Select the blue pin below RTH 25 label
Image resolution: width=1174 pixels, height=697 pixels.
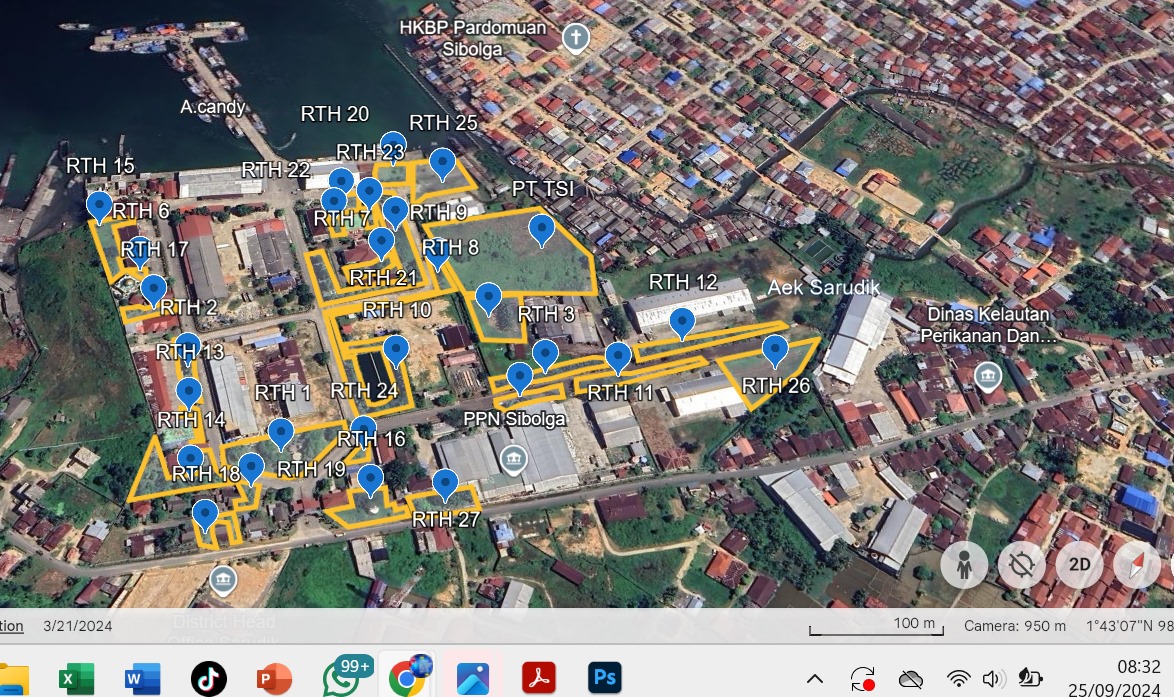click(x=442, y=163)
